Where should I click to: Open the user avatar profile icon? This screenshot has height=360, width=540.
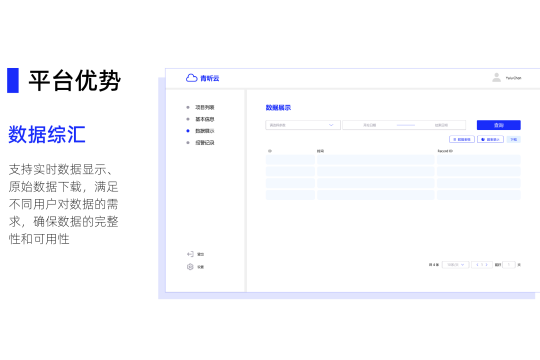point(496,78)
